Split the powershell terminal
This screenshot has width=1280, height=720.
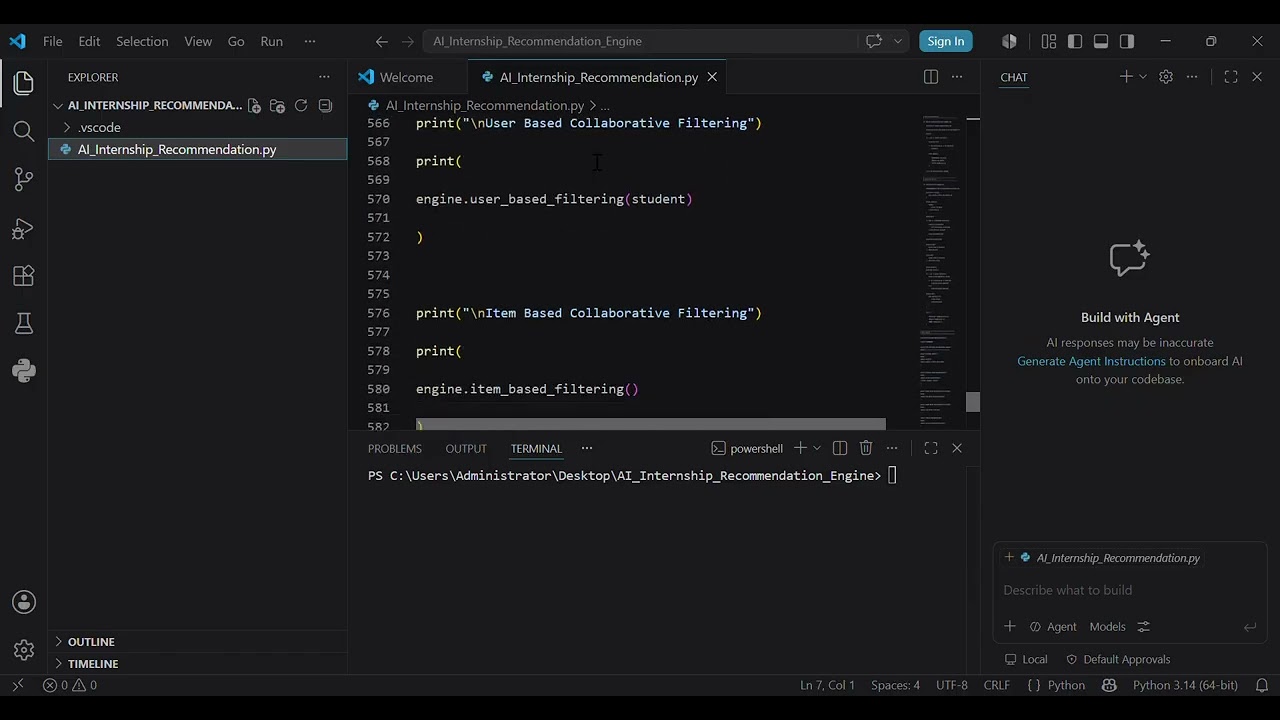tap(840, 448)
